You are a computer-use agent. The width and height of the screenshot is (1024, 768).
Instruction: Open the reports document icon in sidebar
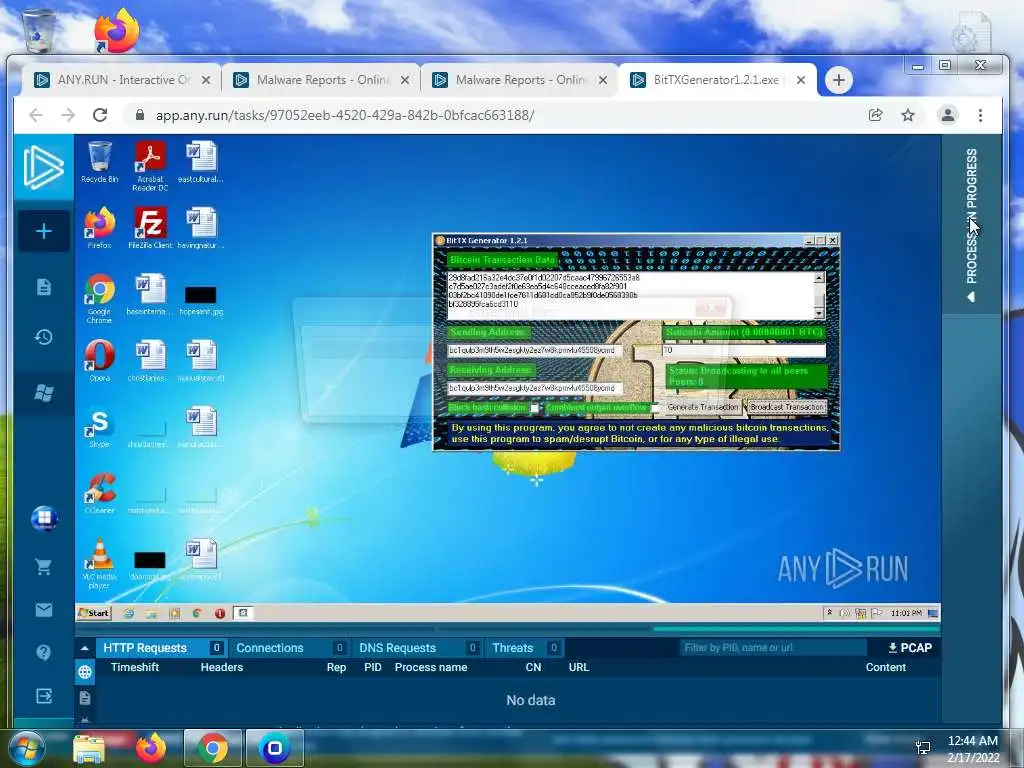pyautogui.click(x=44, y=287)
